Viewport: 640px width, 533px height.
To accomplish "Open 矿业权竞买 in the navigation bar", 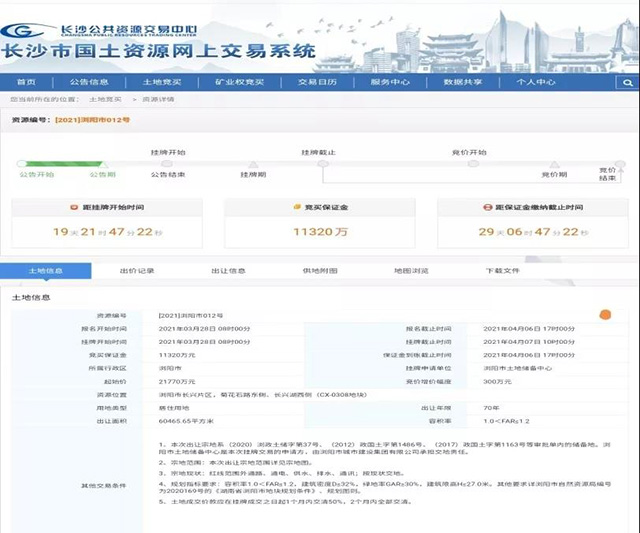I will pyautogui.click(x=239, y=82).
